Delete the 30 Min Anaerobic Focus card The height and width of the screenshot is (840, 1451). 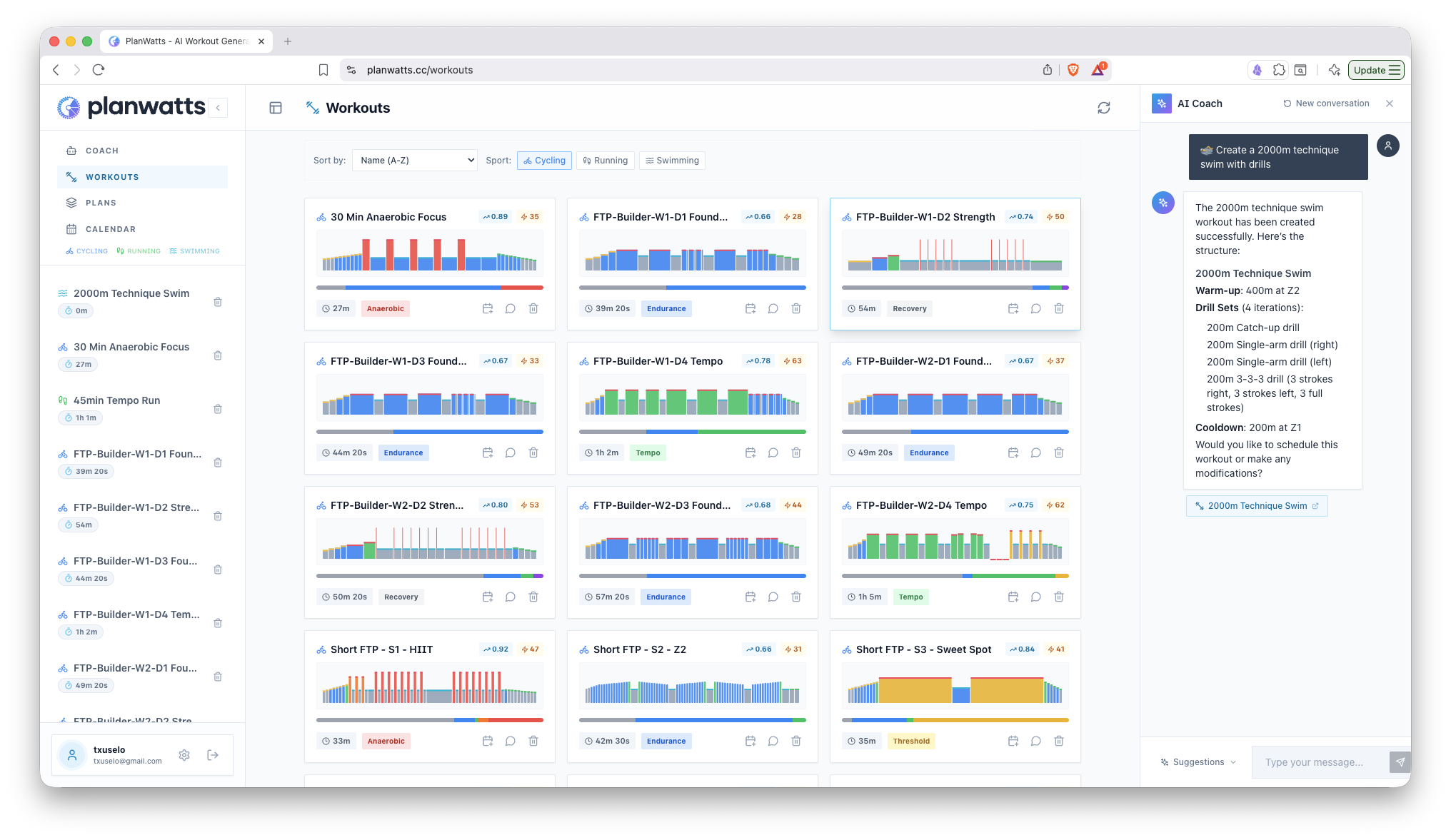coord(533,308)
